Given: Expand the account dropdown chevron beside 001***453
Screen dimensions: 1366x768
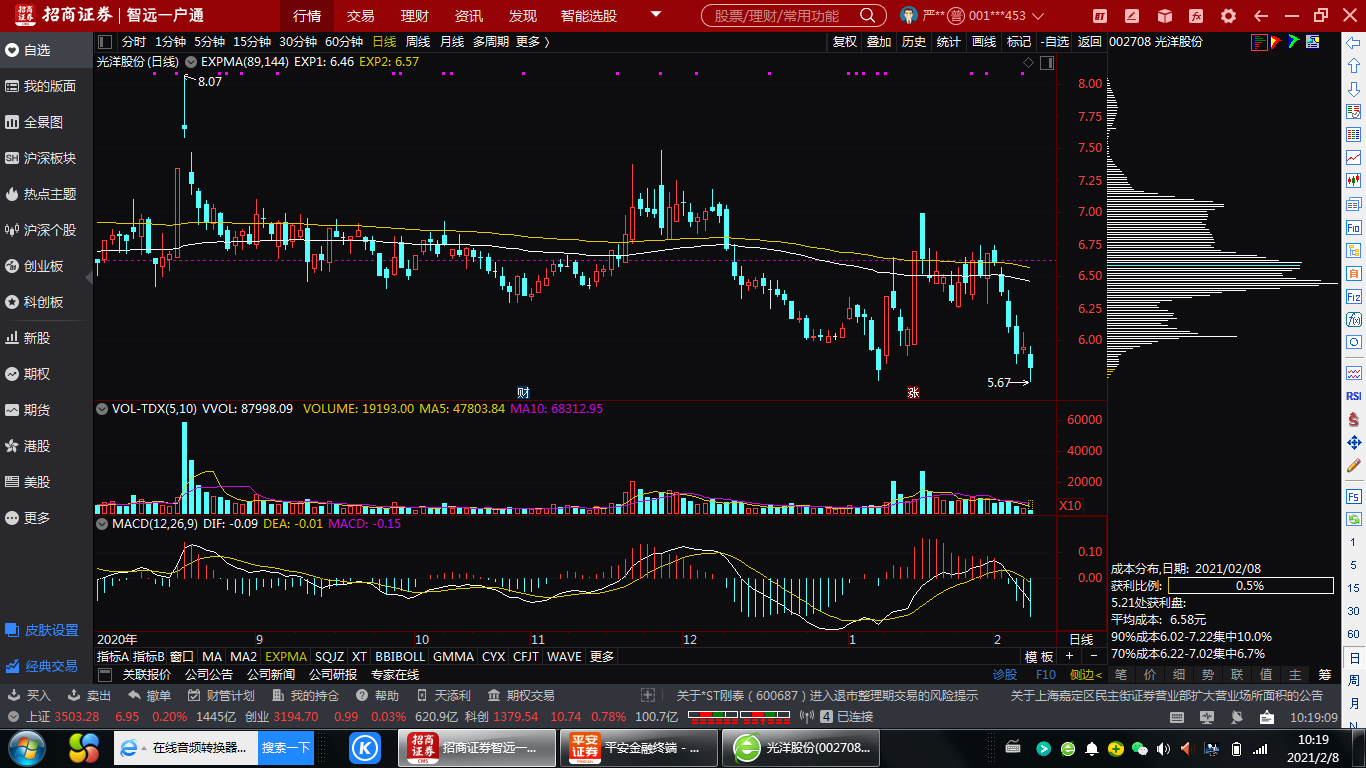Looking at the screenshot, I should coord(1037,16).
